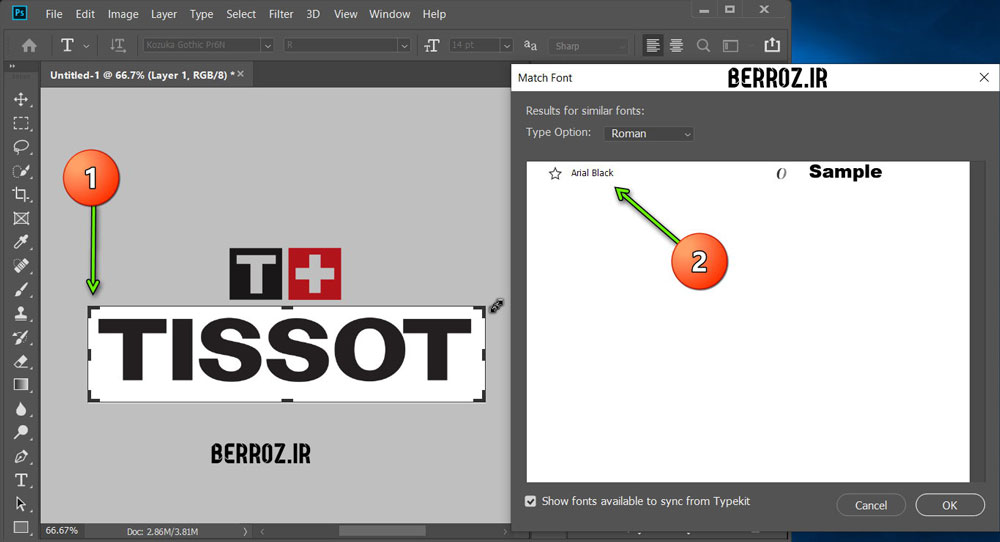This screenshot has width=1000, height=542.
Task: Close the Untitled-1 document tab
Action: tap(240, 74)
